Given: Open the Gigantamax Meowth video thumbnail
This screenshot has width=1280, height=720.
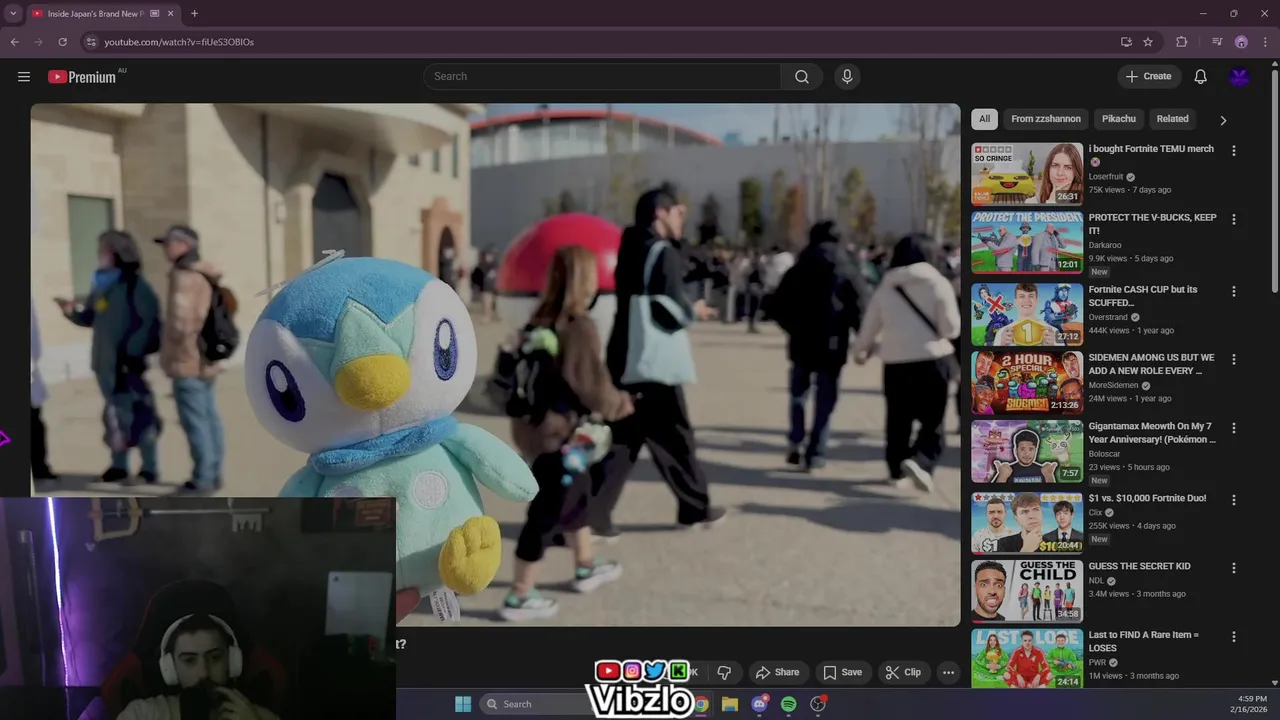Looking at the screenshot, I should [x=1027, y=451].
